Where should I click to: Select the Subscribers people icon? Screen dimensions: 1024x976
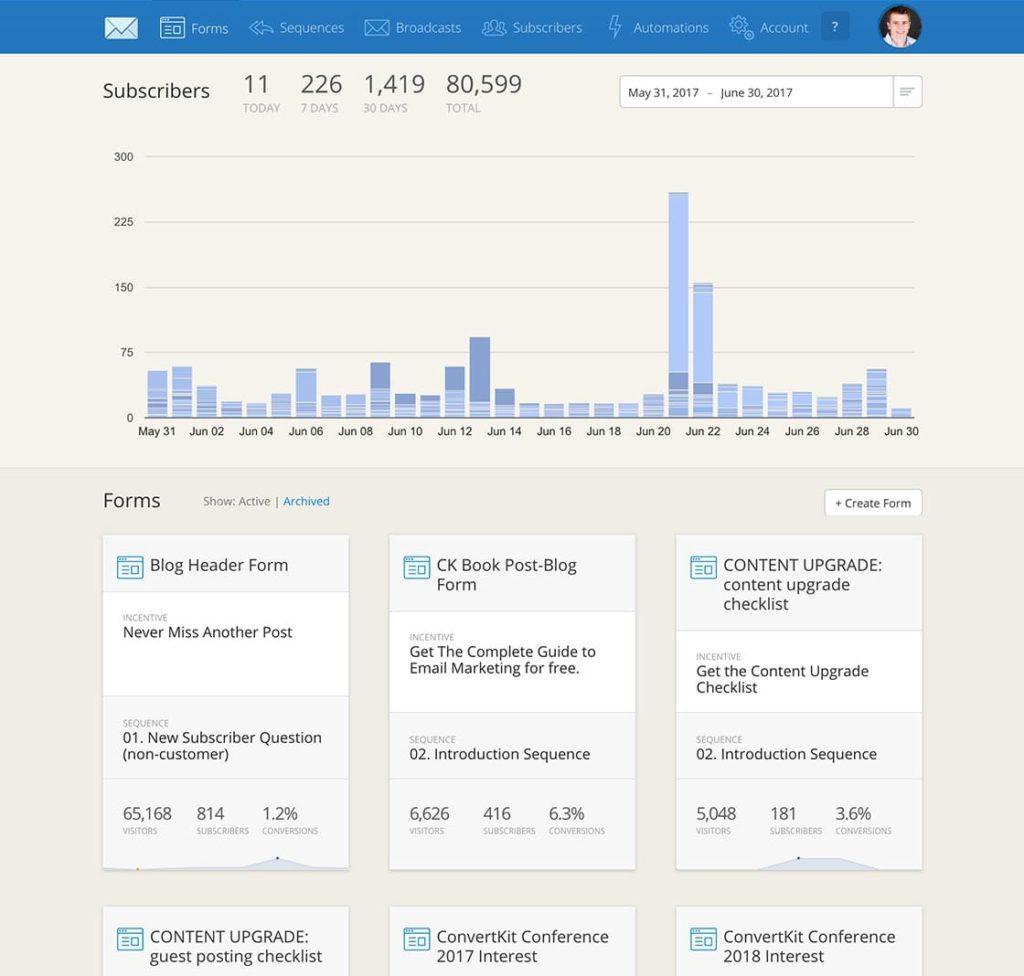(x=492, y=27)
